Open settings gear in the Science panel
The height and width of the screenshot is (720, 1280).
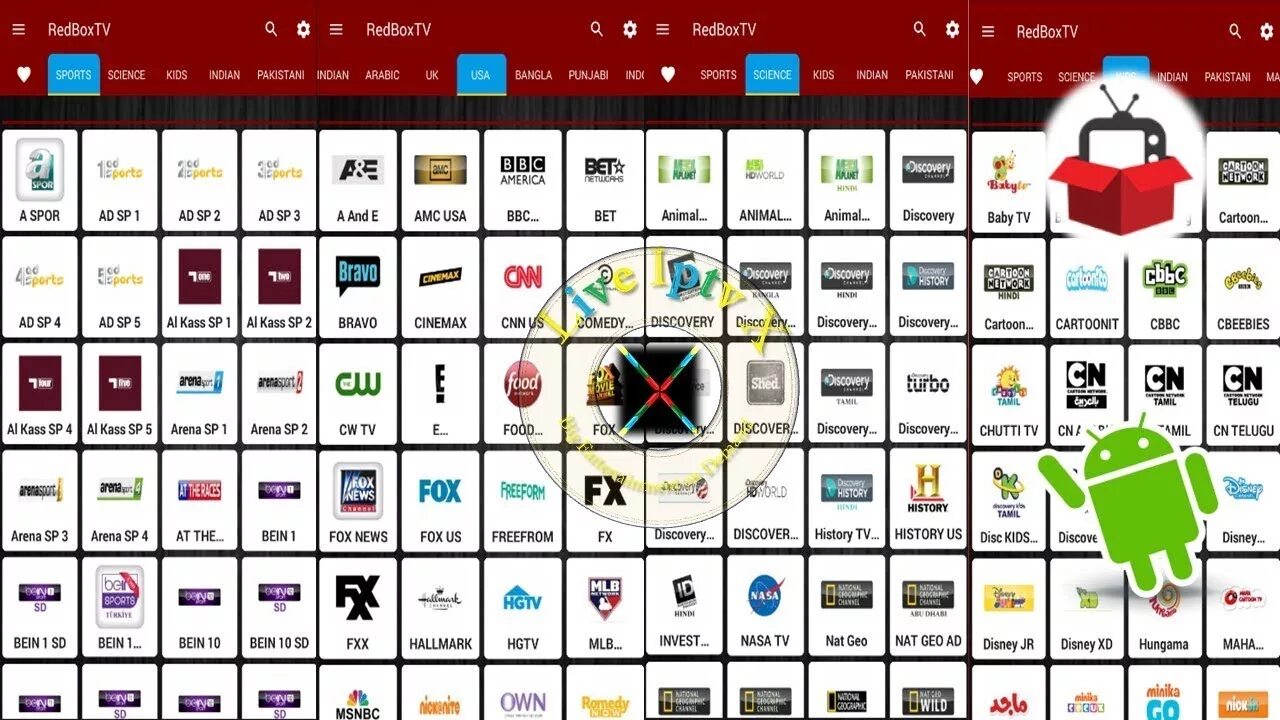[x=952, y=29]
